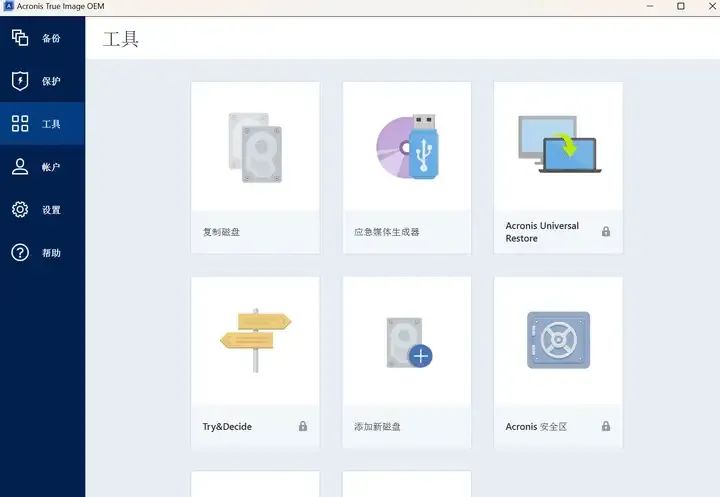
Task: Click the 设置 gear icon
Action: (20, 209)
